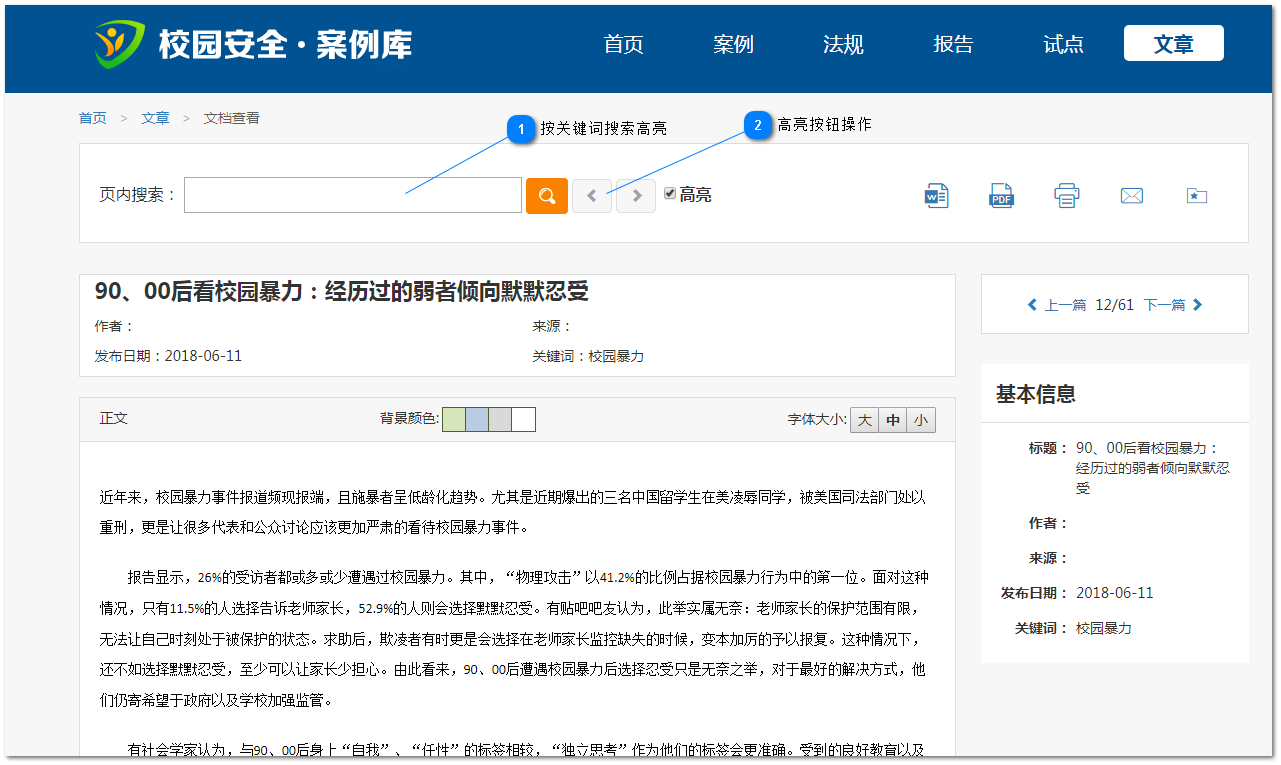This screenshot has width=1281, height=765.
Task: Set font size to 大
Action: 864,419
